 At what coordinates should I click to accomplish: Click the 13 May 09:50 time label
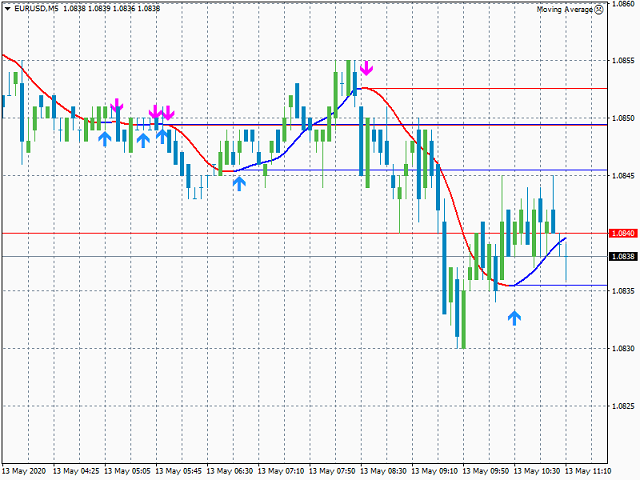pos(486,471)
